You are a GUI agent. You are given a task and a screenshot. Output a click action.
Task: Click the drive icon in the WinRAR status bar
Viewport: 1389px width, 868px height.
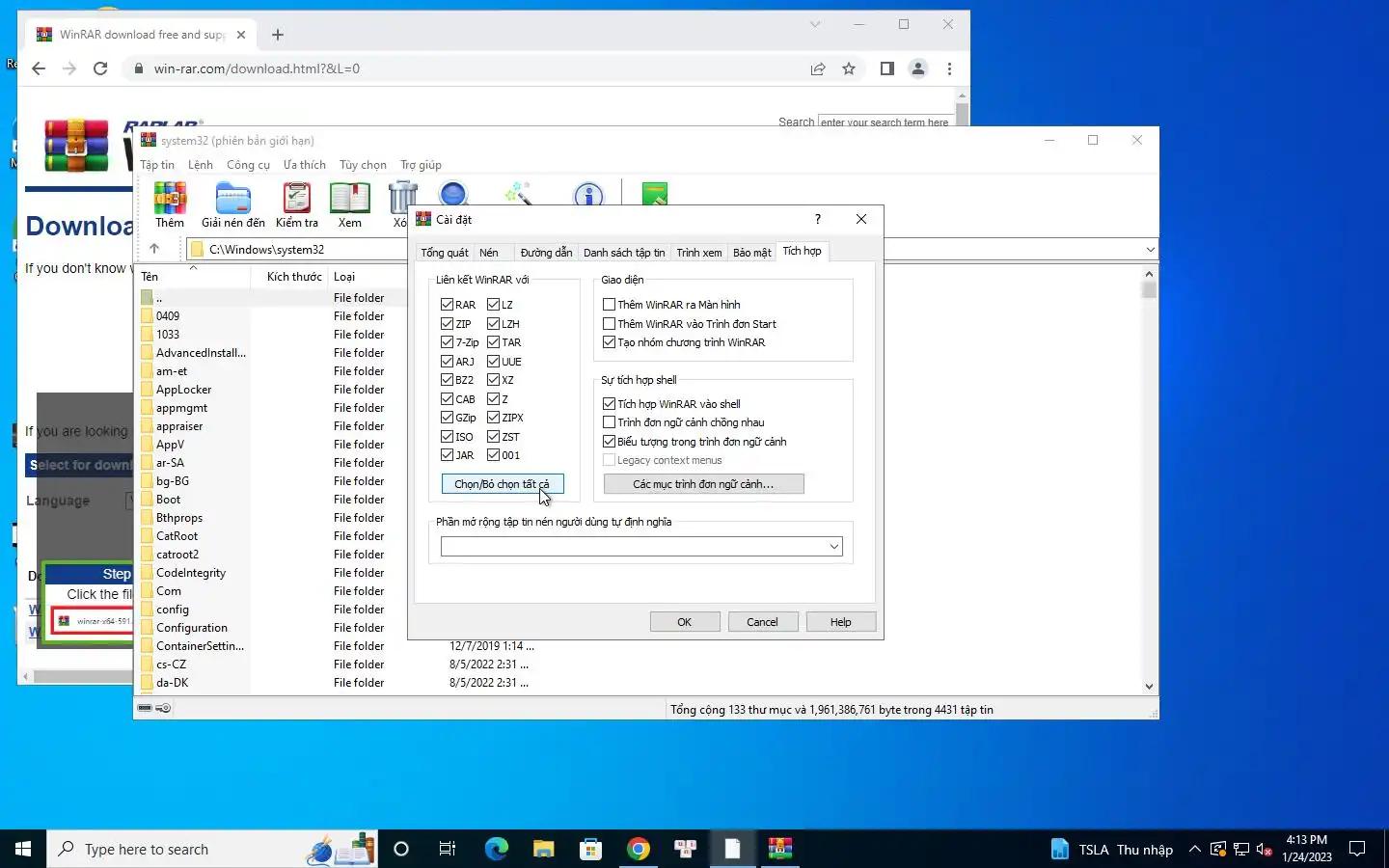(145, 708)
